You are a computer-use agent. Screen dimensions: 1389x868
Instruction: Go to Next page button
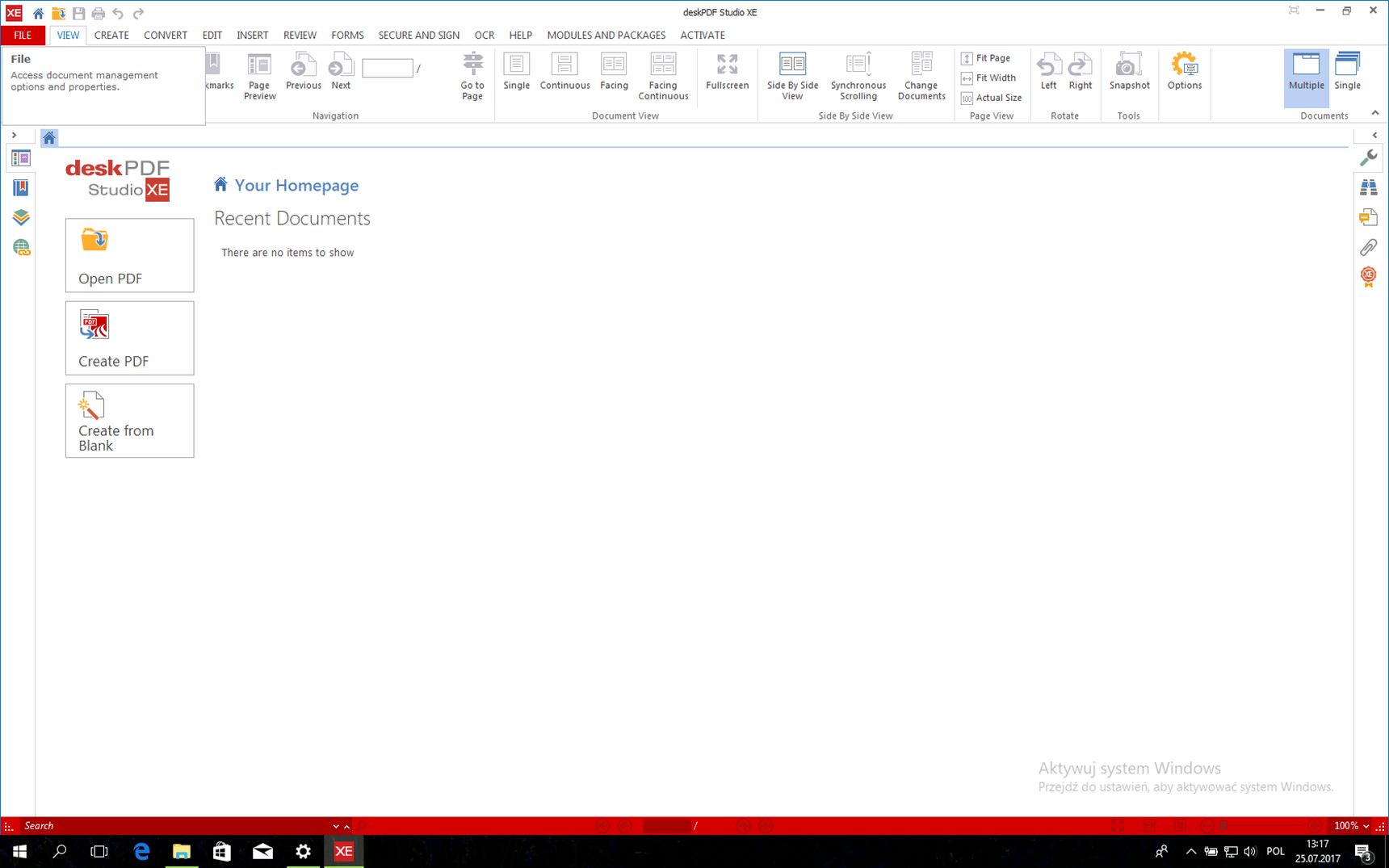(x=341, y=71)
